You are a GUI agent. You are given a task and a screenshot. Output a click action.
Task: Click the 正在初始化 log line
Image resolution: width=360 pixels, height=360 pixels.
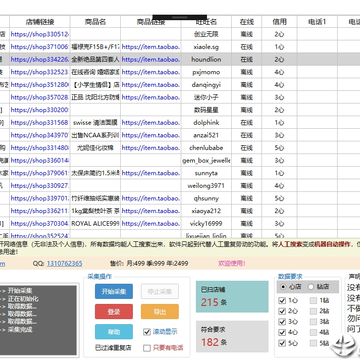point(23,299)
